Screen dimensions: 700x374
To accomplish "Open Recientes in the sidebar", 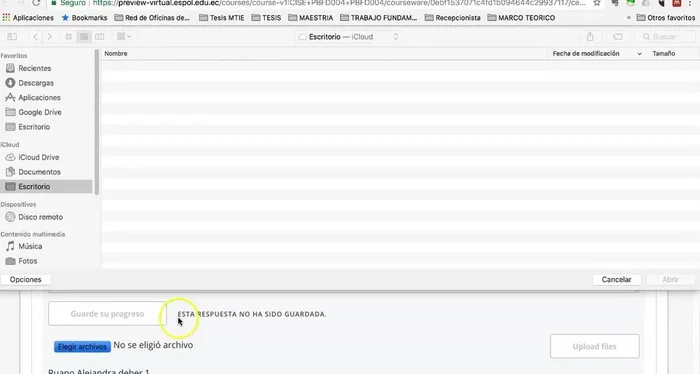I will point(34,68).
